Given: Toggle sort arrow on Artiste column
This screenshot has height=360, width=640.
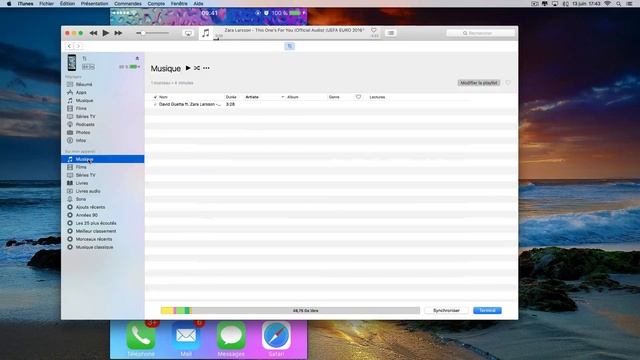Looking at the screenshot, I should (282, 97).
